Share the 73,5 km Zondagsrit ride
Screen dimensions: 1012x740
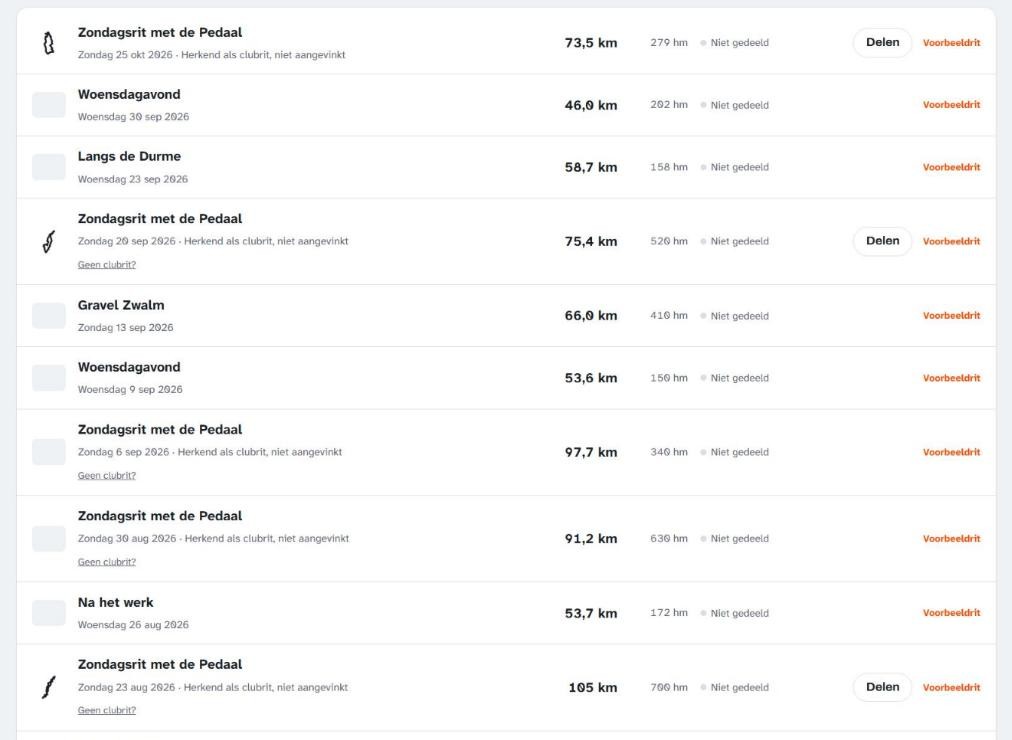[x=882, y=43]
